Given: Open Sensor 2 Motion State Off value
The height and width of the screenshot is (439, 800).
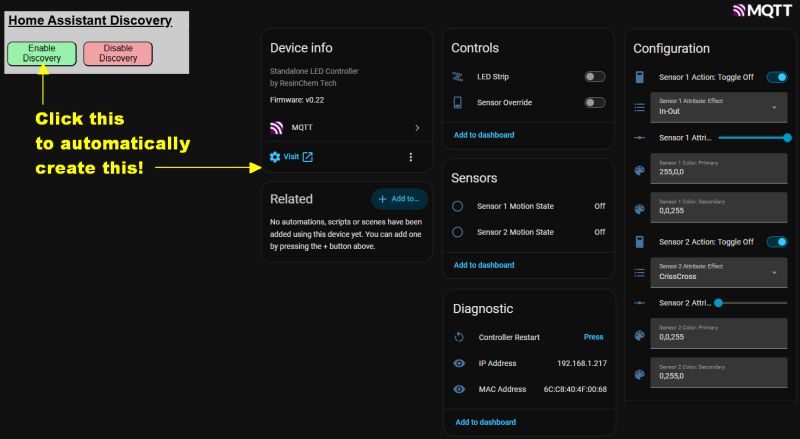Looking at the screenshot, I should pos(599,232).
